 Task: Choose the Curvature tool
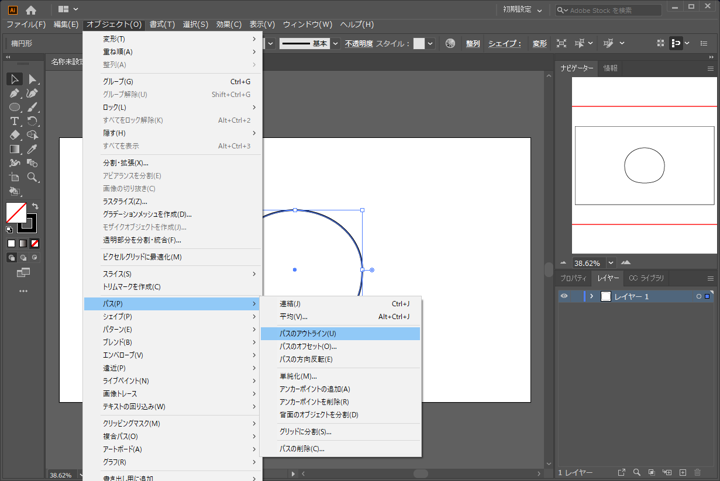click(x=32, y=94)
